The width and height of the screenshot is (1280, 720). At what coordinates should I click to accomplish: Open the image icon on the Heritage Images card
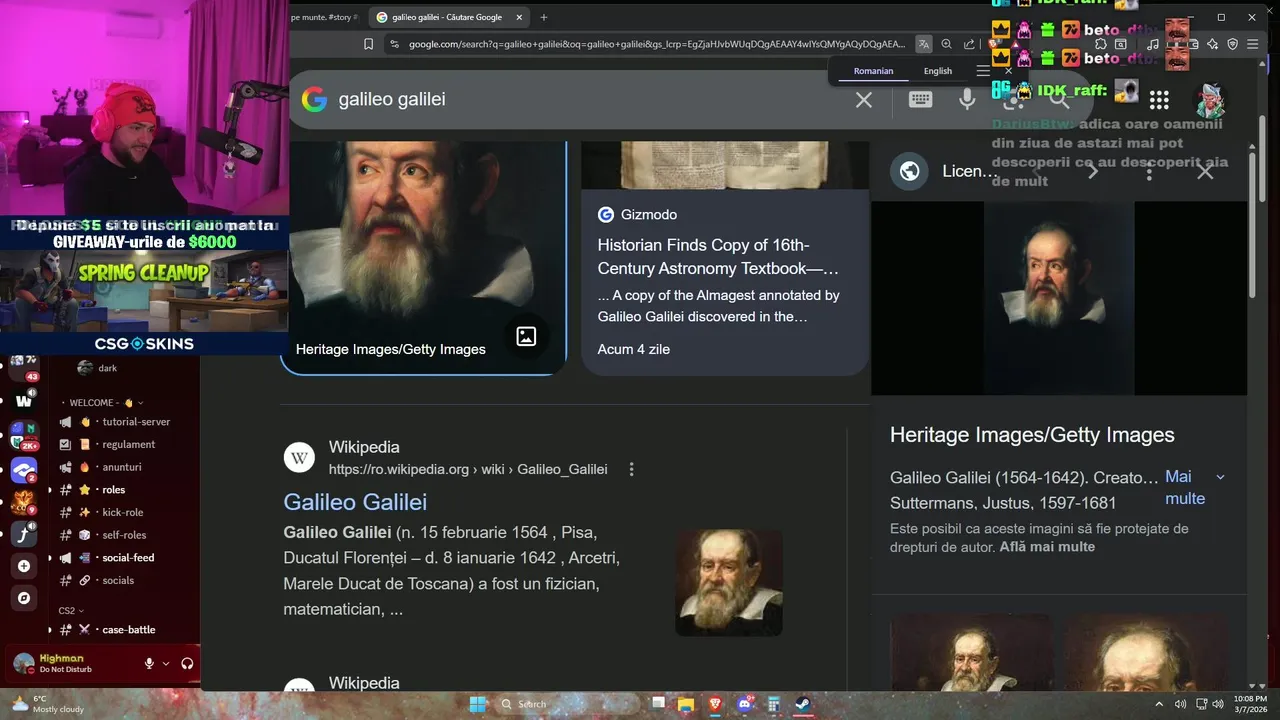click(526, 337)
